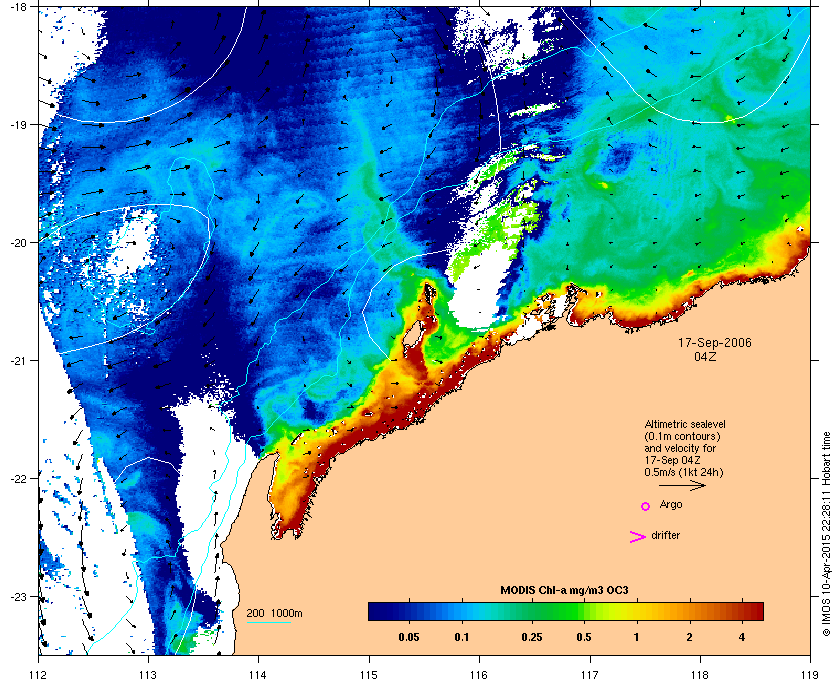Click the cyan 200 1000m contour legend line
Screen dimensions: 840x680
click(x=268, y=623)
